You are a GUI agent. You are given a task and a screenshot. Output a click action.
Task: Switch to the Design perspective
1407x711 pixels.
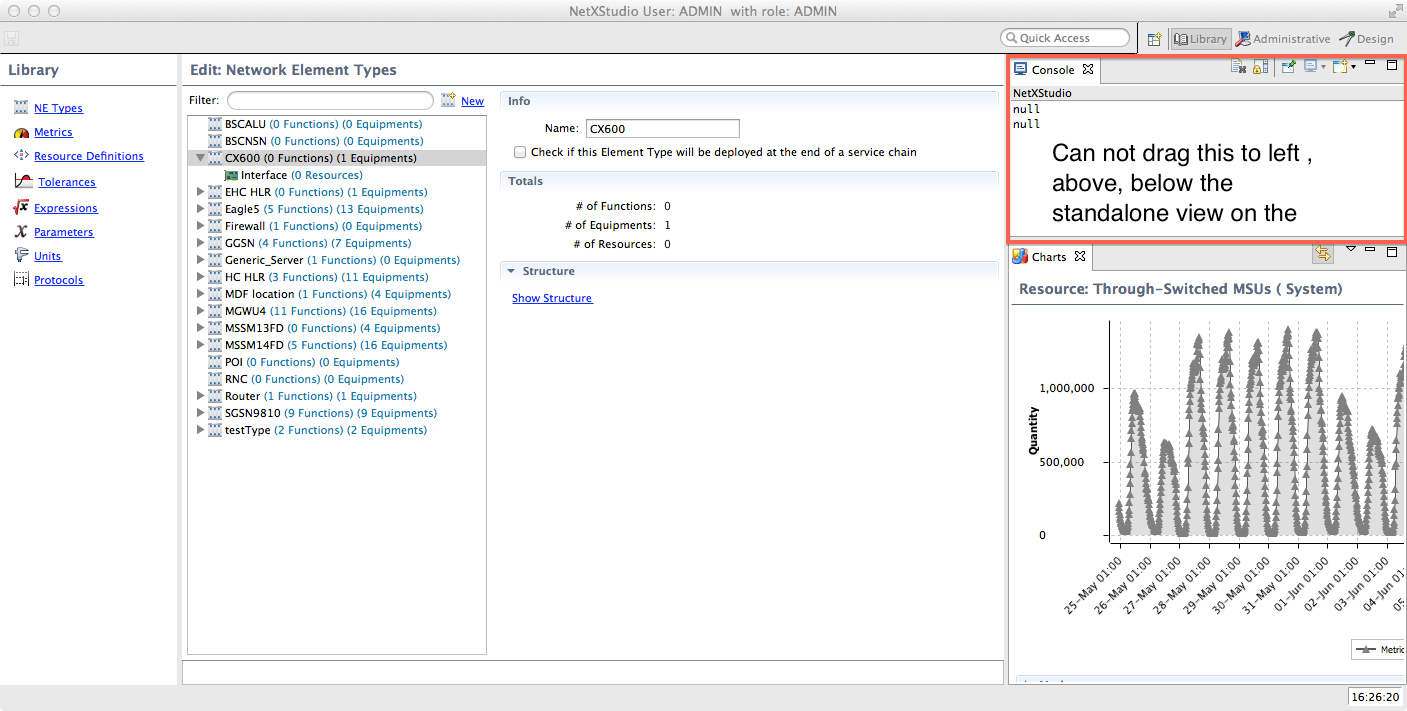1366,39
